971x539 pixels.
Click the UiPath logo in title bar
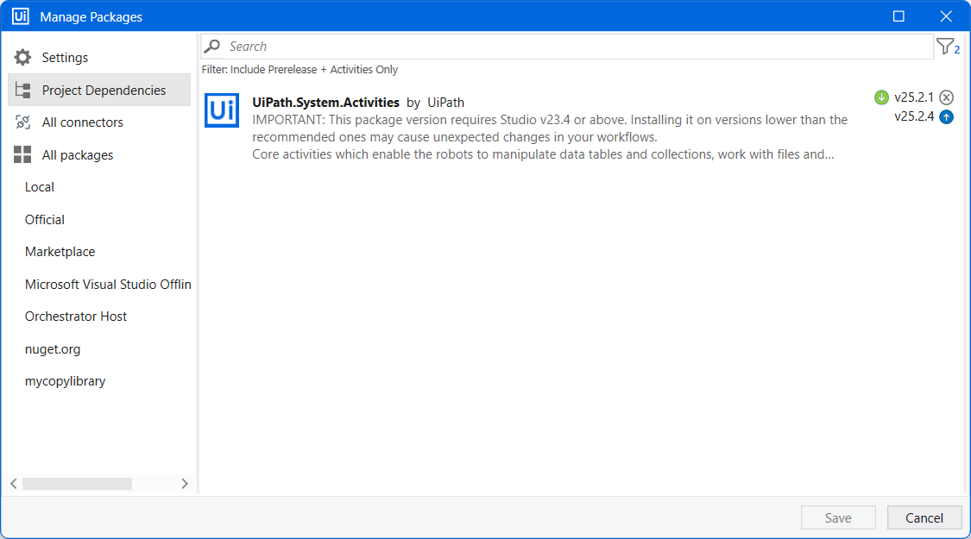[x=20, y=16]
